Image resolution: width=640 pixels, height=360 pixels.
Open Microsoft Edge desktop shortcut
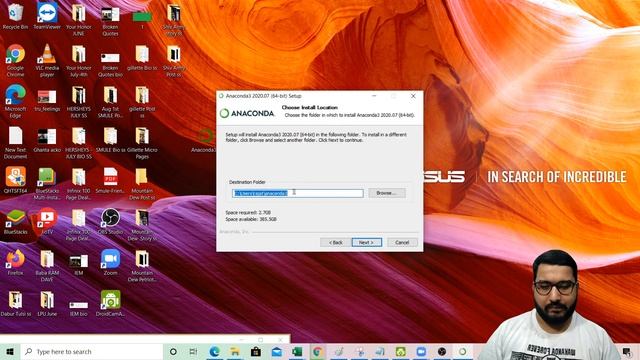(x=15, y=102)
